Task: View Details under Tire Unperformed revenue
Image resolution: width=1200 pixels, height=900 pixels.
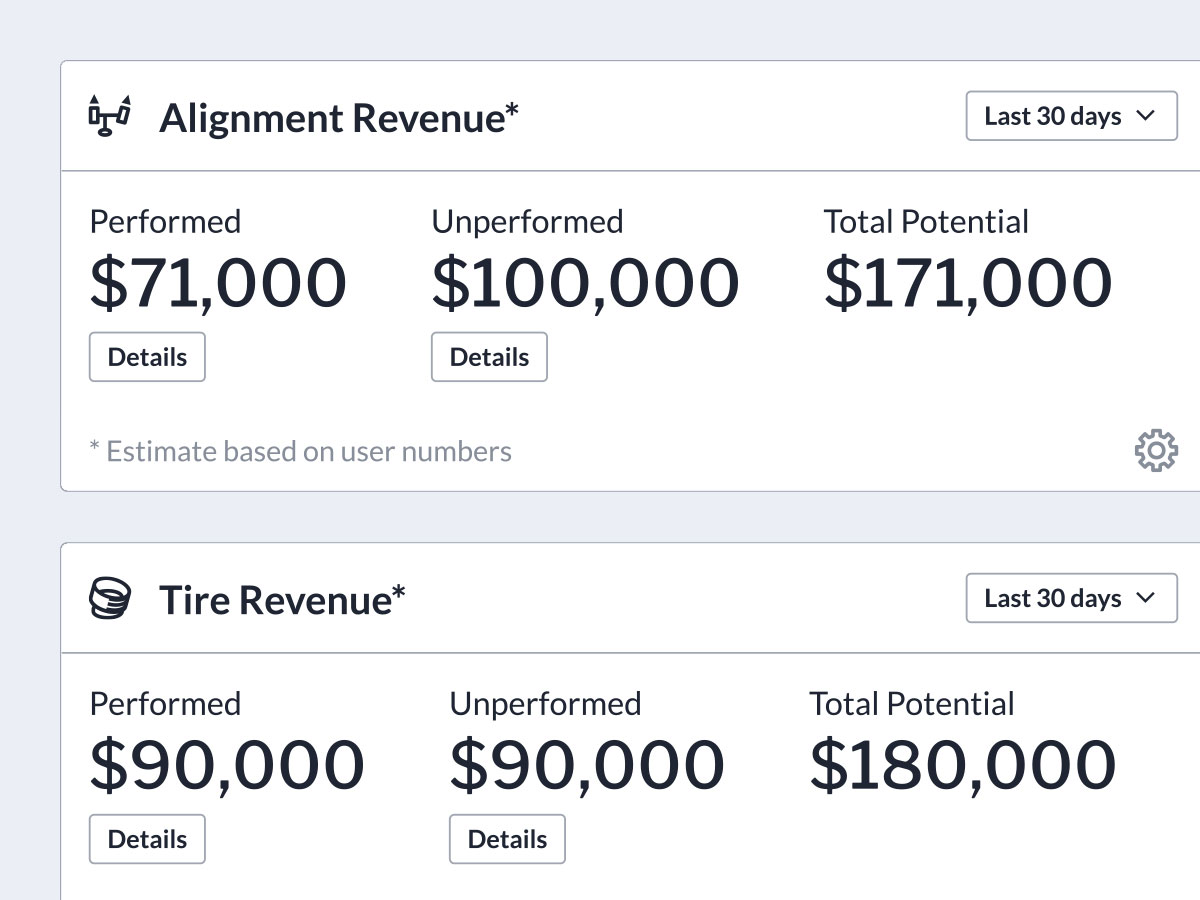Action: click(x=507, y=839)
